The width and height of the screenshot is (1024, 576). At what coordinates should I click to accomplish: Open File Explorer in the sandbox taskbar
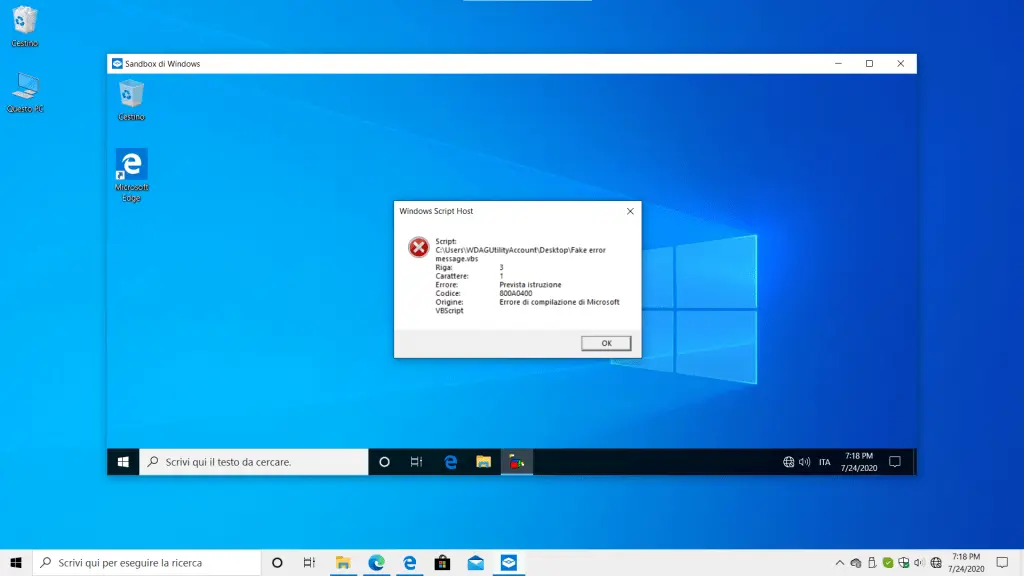click(x=483, y=462)
